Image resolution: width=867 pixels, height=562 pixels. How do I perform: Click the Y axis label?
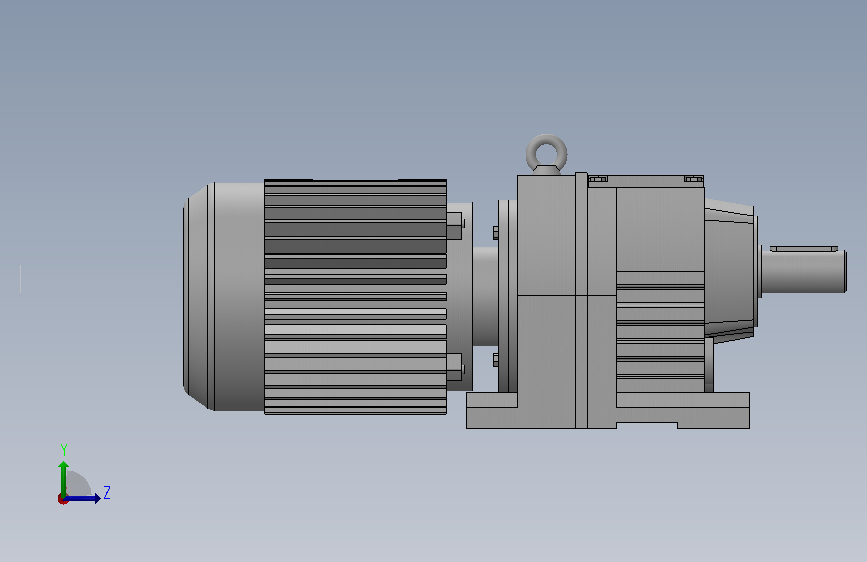click(64, 450)
